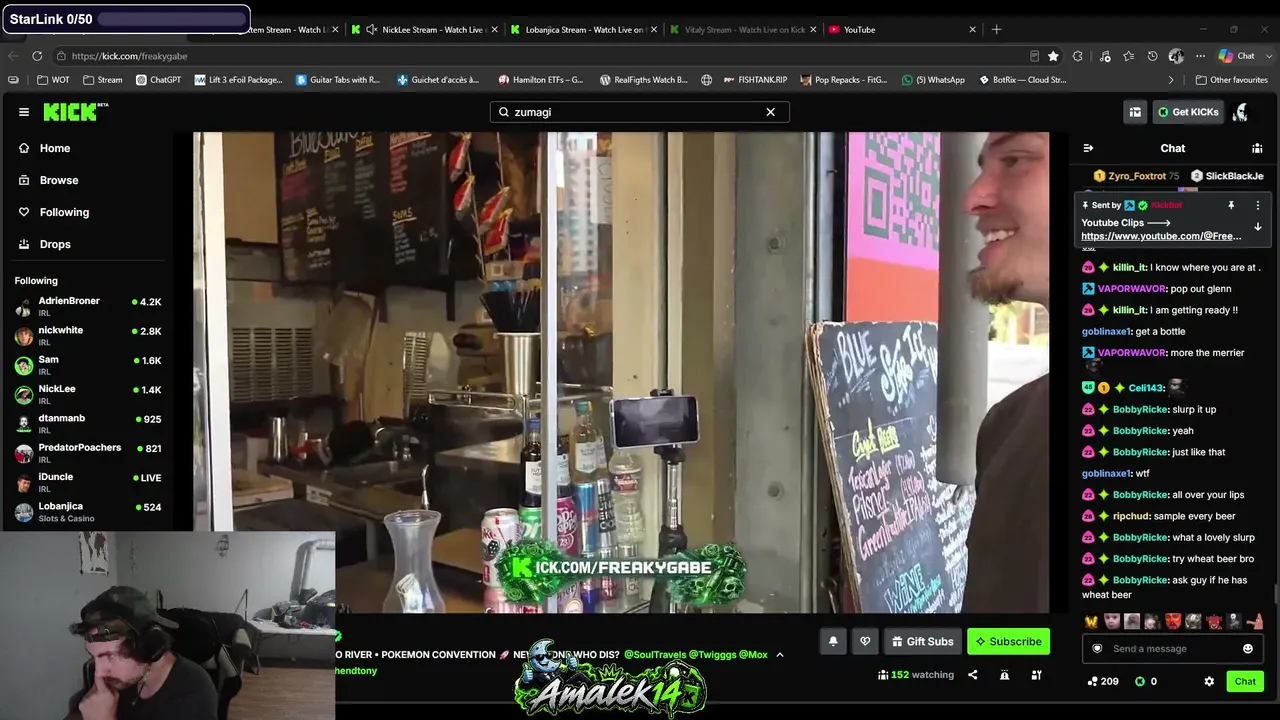The height and width of the screenshot is (720, 1280).
Task: Toggle stream notifications bell
Action: click(x=833, y=641)
